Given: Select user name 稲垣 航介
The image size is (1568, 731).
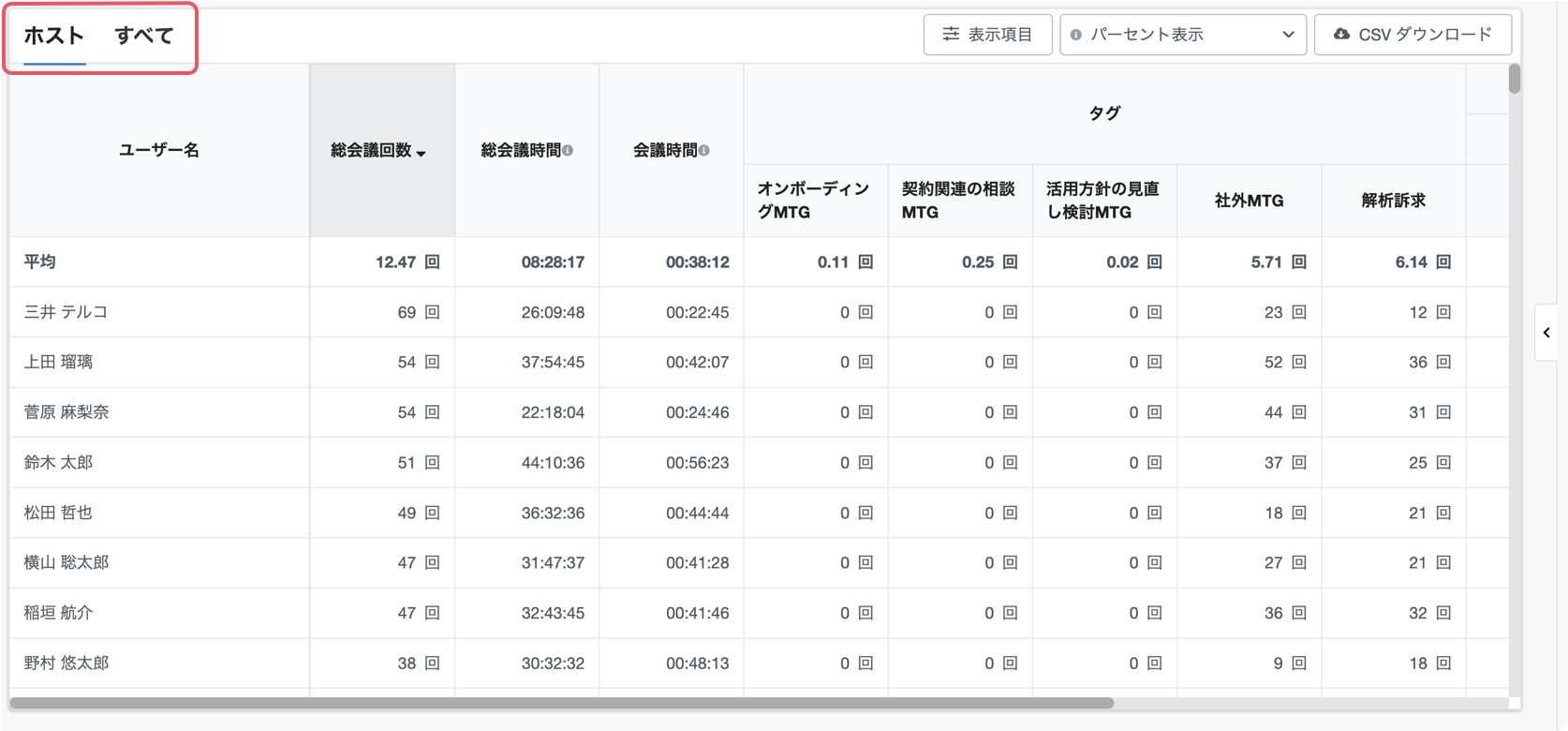Looking at the screenshot, I should click(x=58, y=613).
